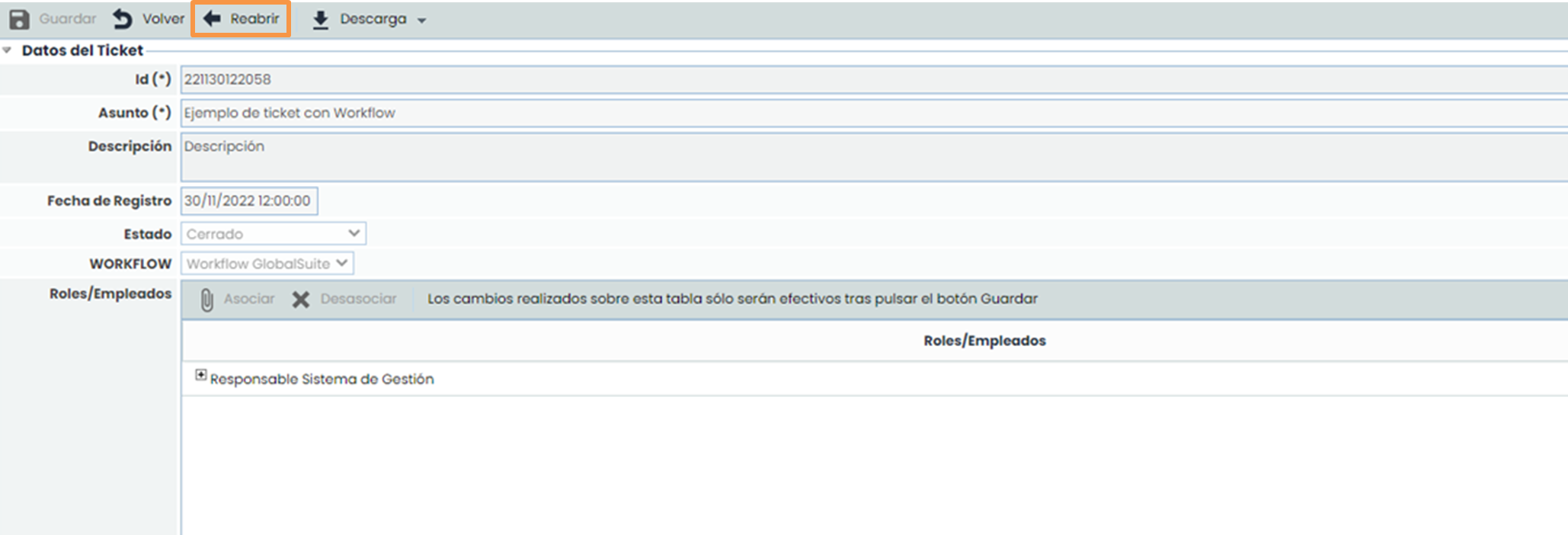Collapse the Datos del Ticket section triangle
The image size is (1568, 535).
coord(8,50)
